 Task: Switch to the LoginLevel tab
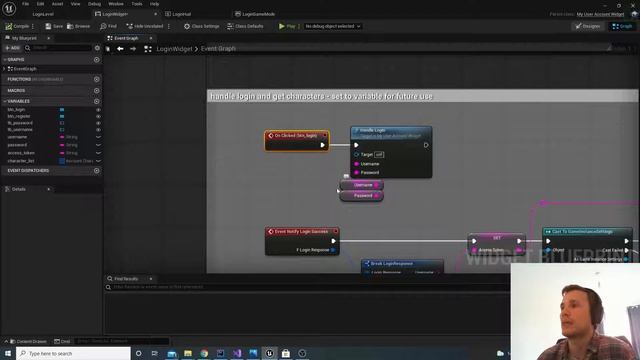43,14
